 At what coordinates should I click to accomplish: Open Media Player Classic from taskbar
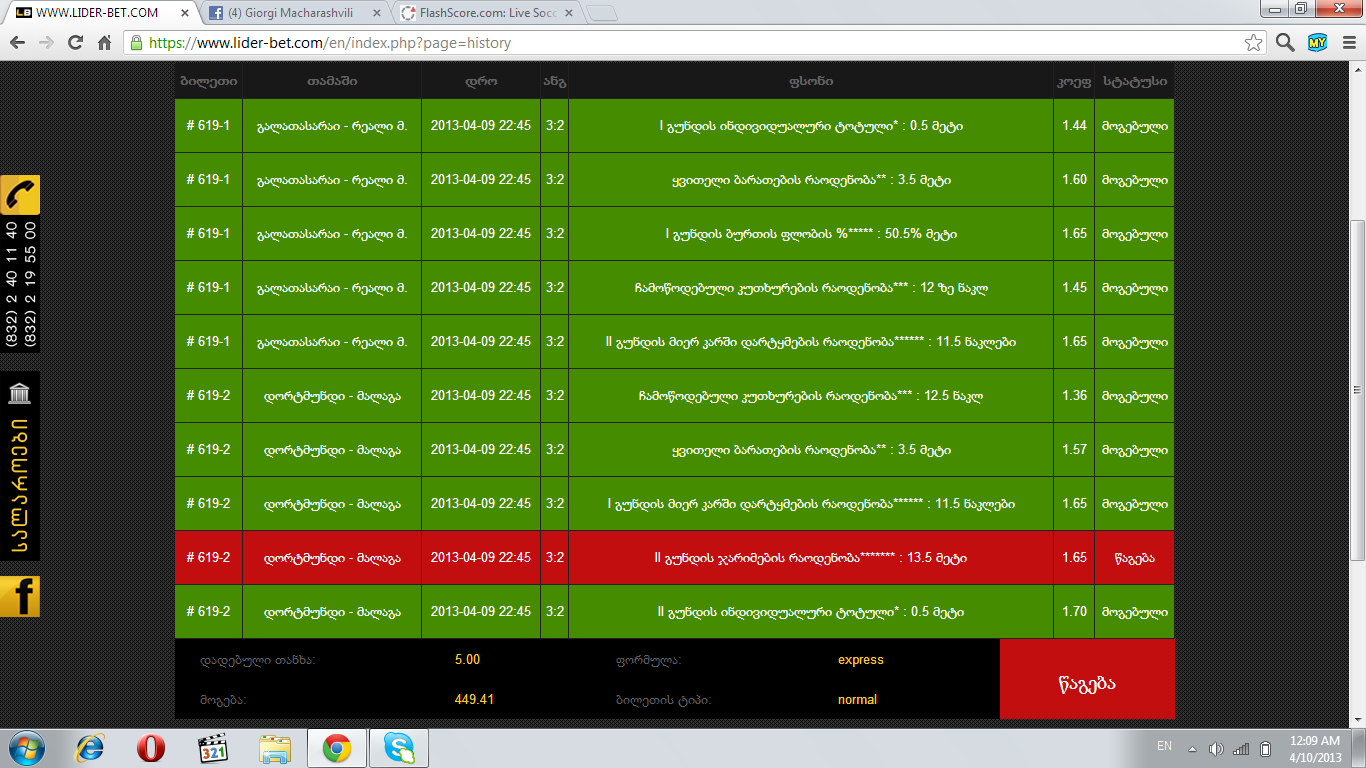(213, 748)
